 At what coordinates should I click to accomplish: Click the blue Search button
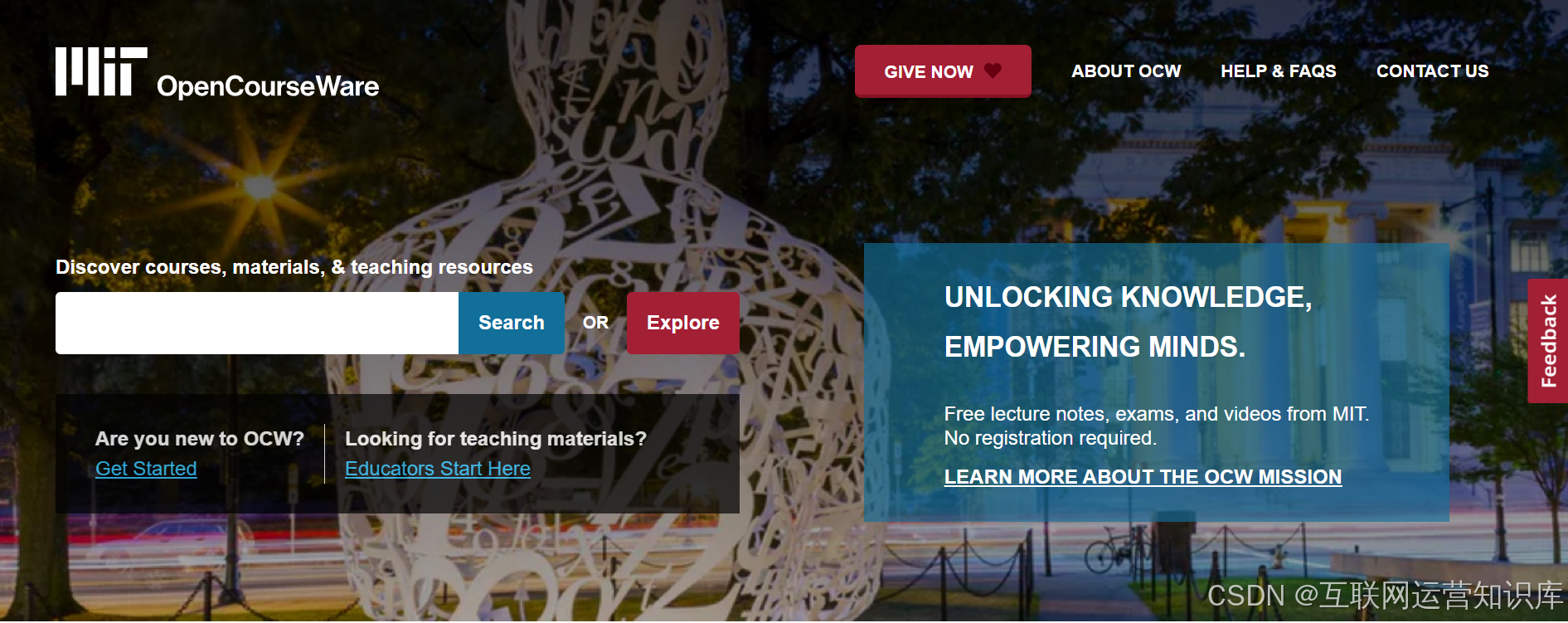click(x=512, y=323)
